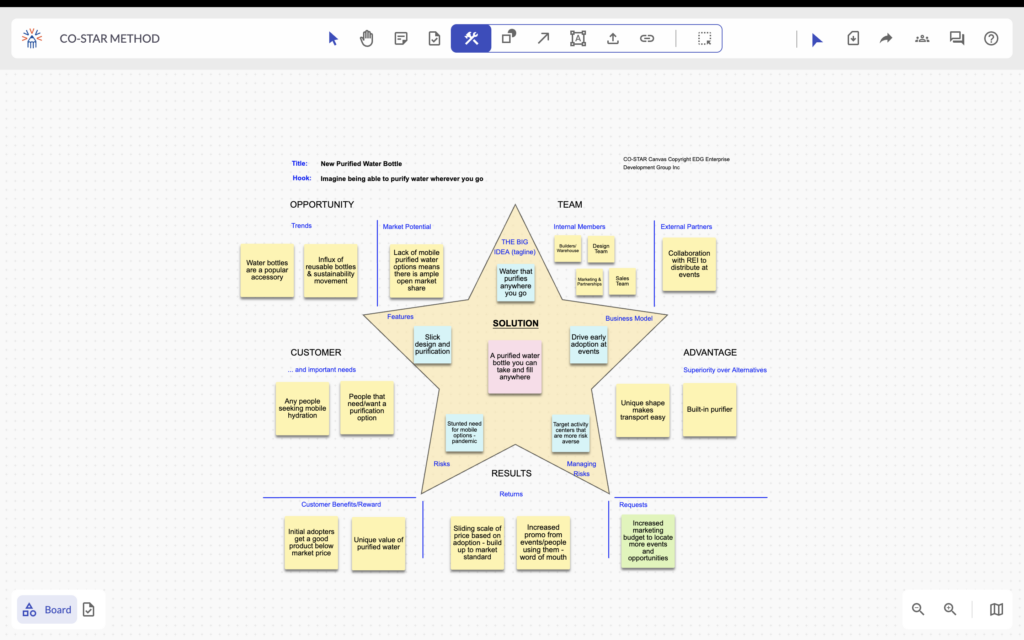Activate the marquee selection tool

point(705,38)
